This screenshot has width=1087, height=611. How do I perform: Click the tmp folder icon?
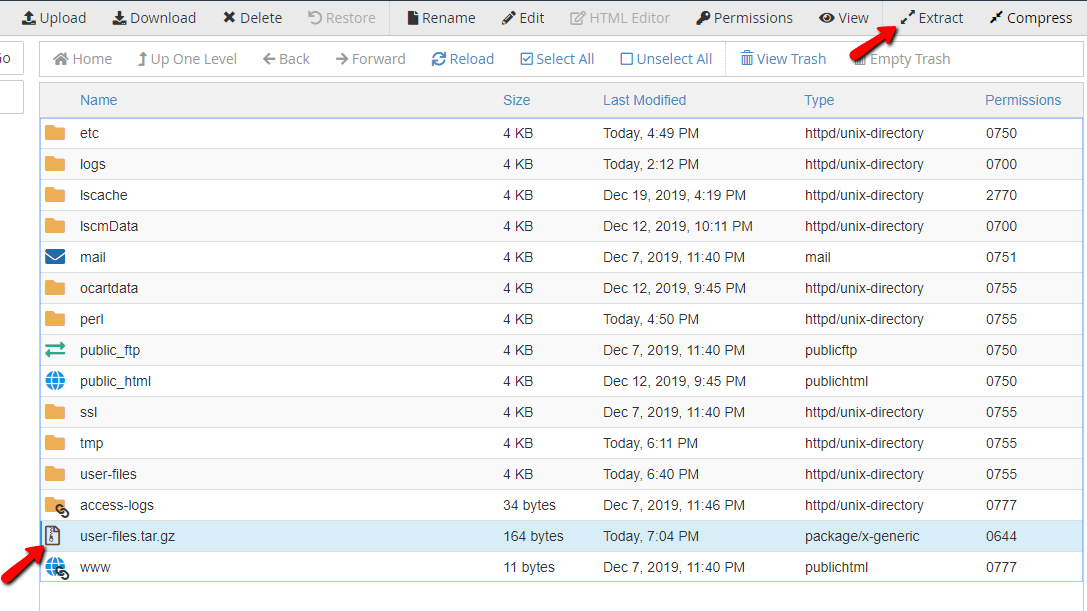55,442
